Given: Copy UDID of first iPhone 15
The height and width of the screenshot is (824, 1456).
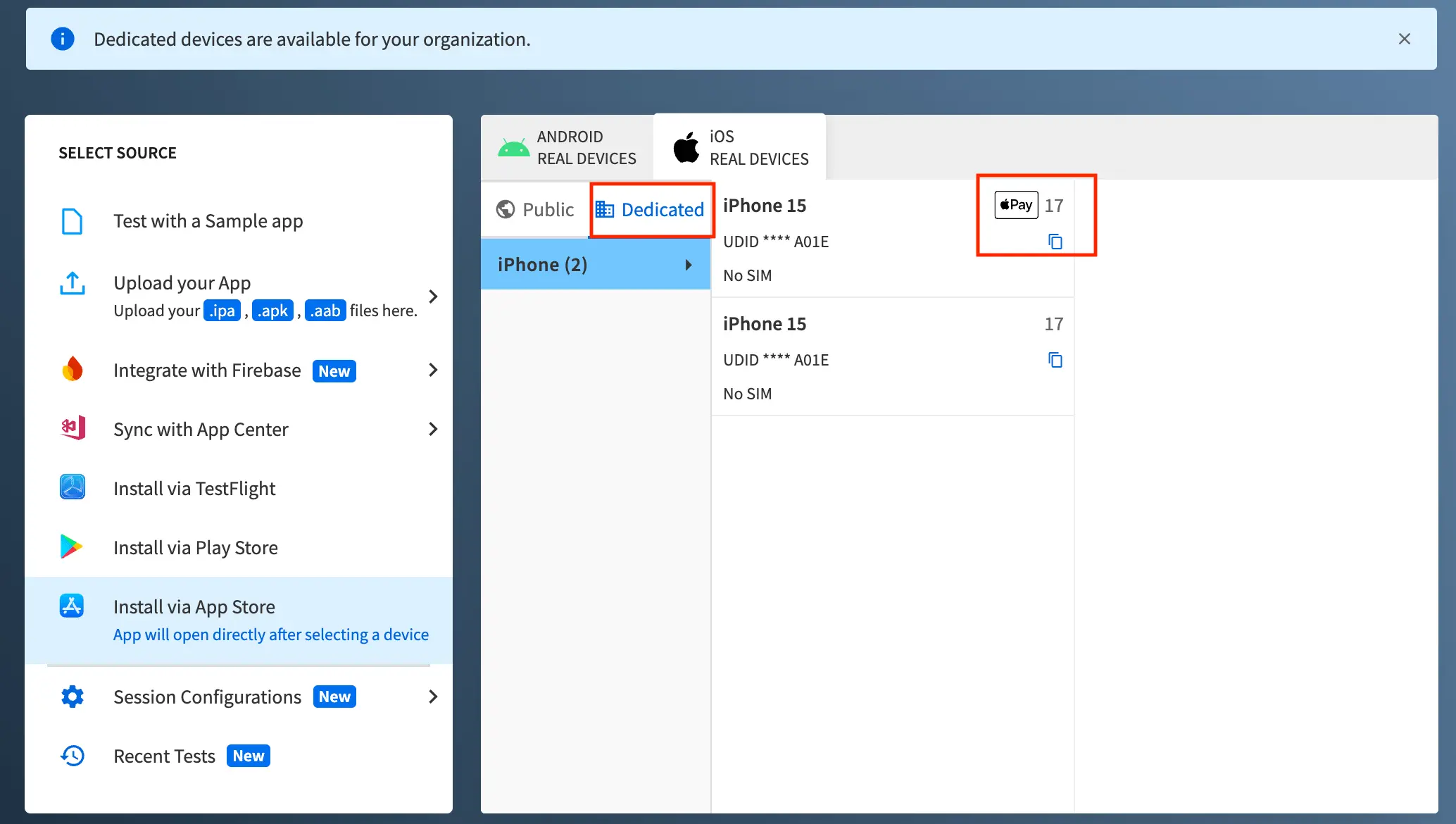Looking at the screenshot, I should pyautogui.click(x=1055, y=242).
